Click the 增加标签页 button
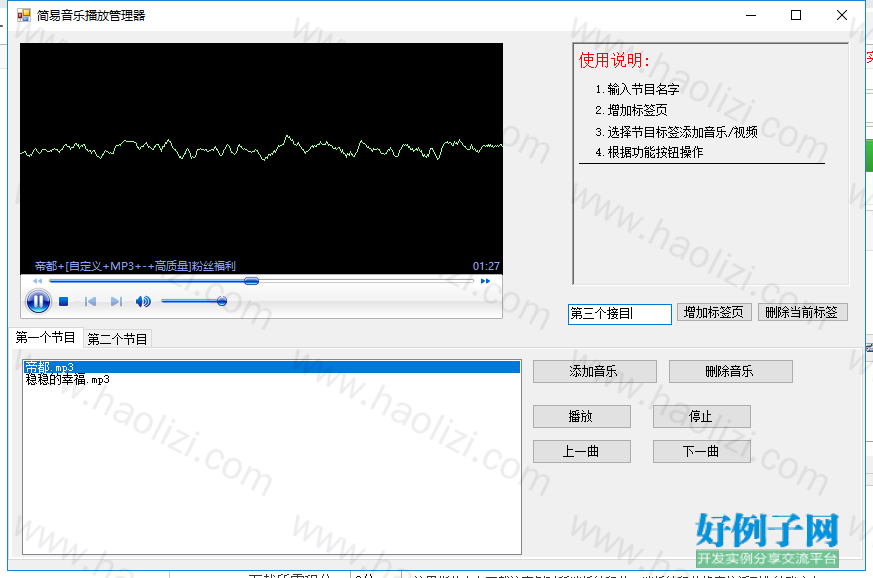Screen dimensions: 873x578 (714, 312)
